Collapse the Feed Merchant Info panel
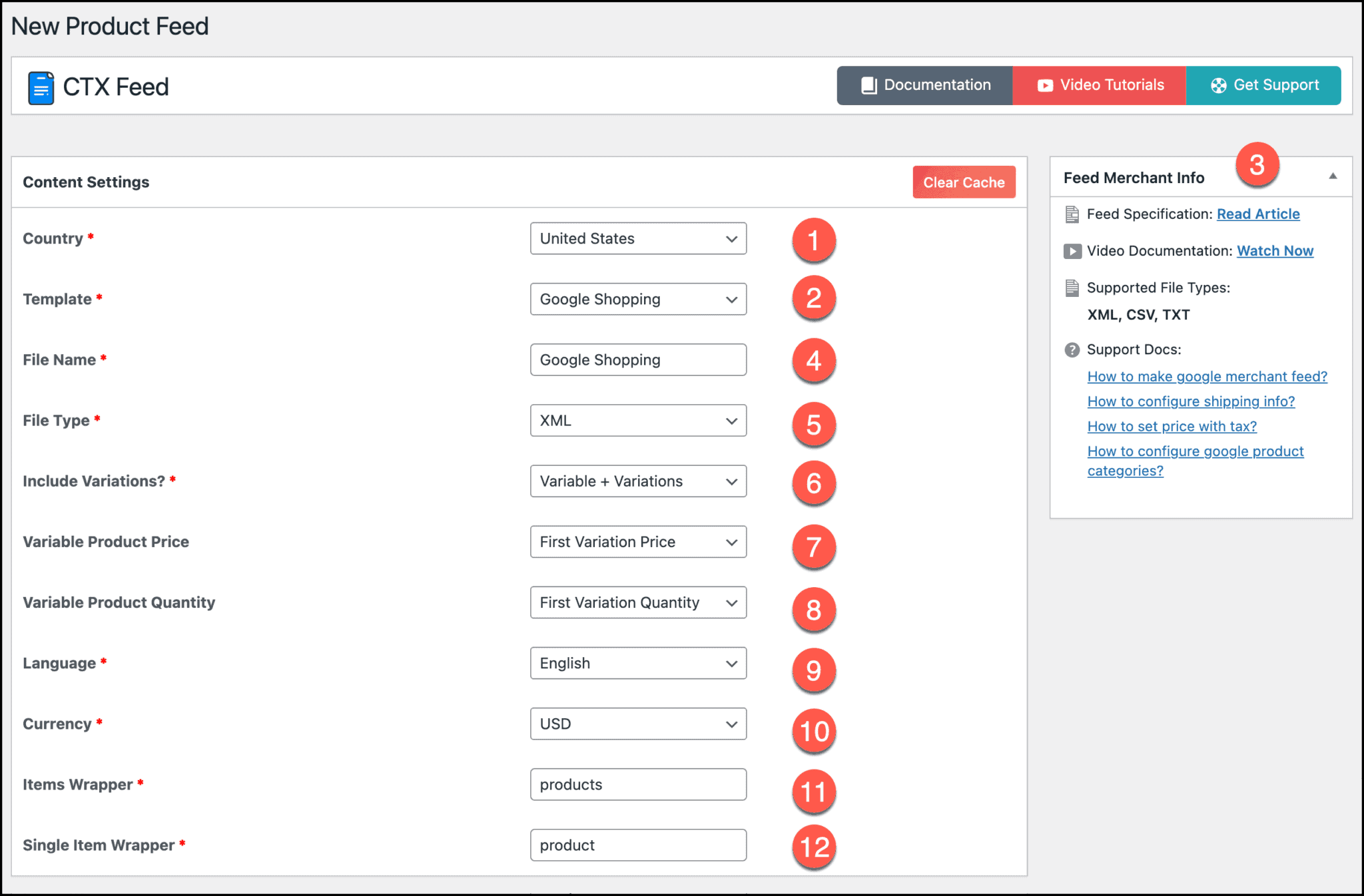Screen dimensions: 1364x896 click(1333, 176)
